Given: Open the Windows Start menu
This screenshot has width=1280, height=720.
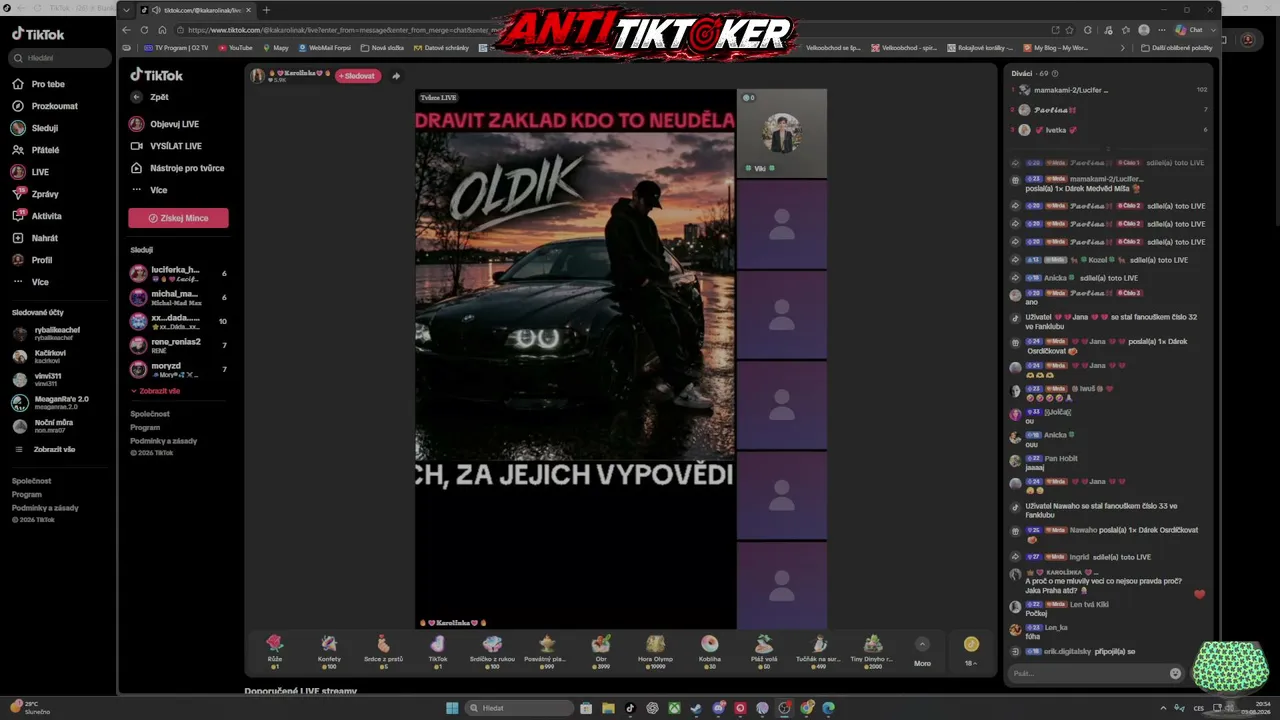Looking at the screenshot, I should pyautogui.click(x=452, y=708).
